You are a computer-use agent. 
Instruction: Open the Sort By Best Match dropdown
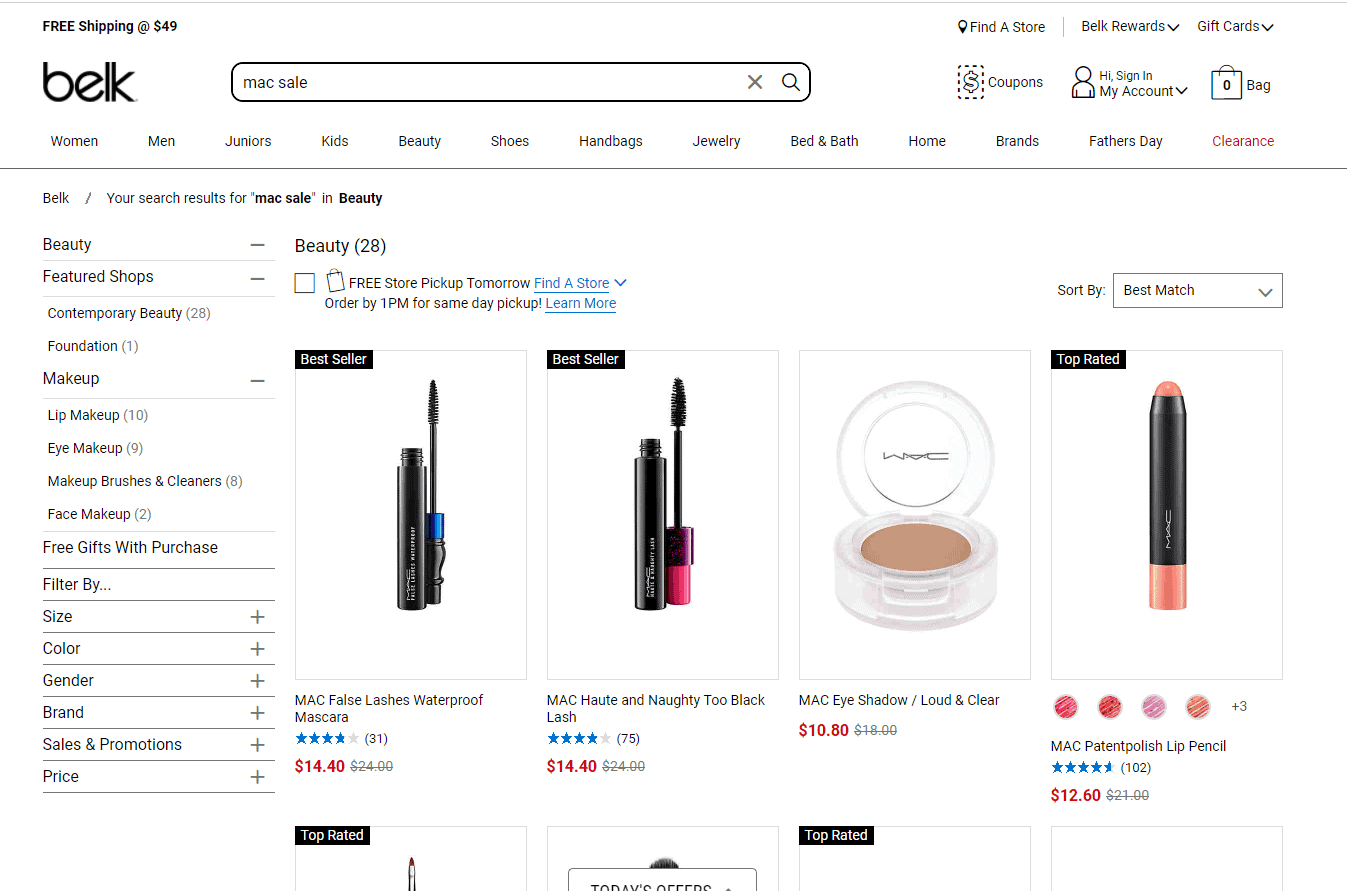[1197, 290]
